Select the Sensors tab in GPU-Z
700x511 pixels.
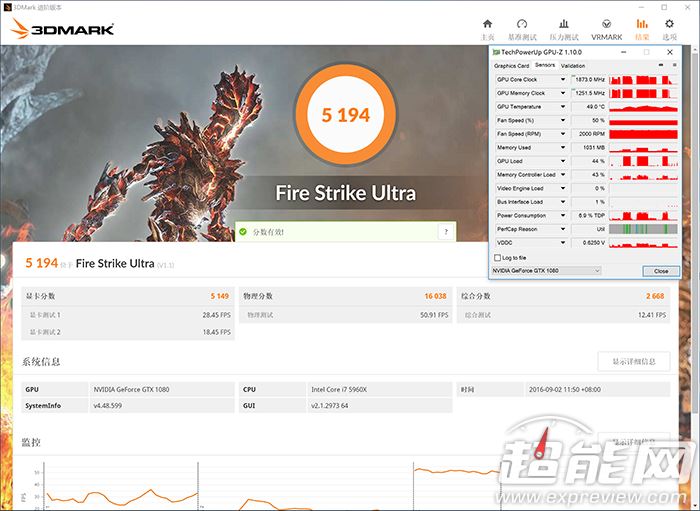(x=545, y=65)
